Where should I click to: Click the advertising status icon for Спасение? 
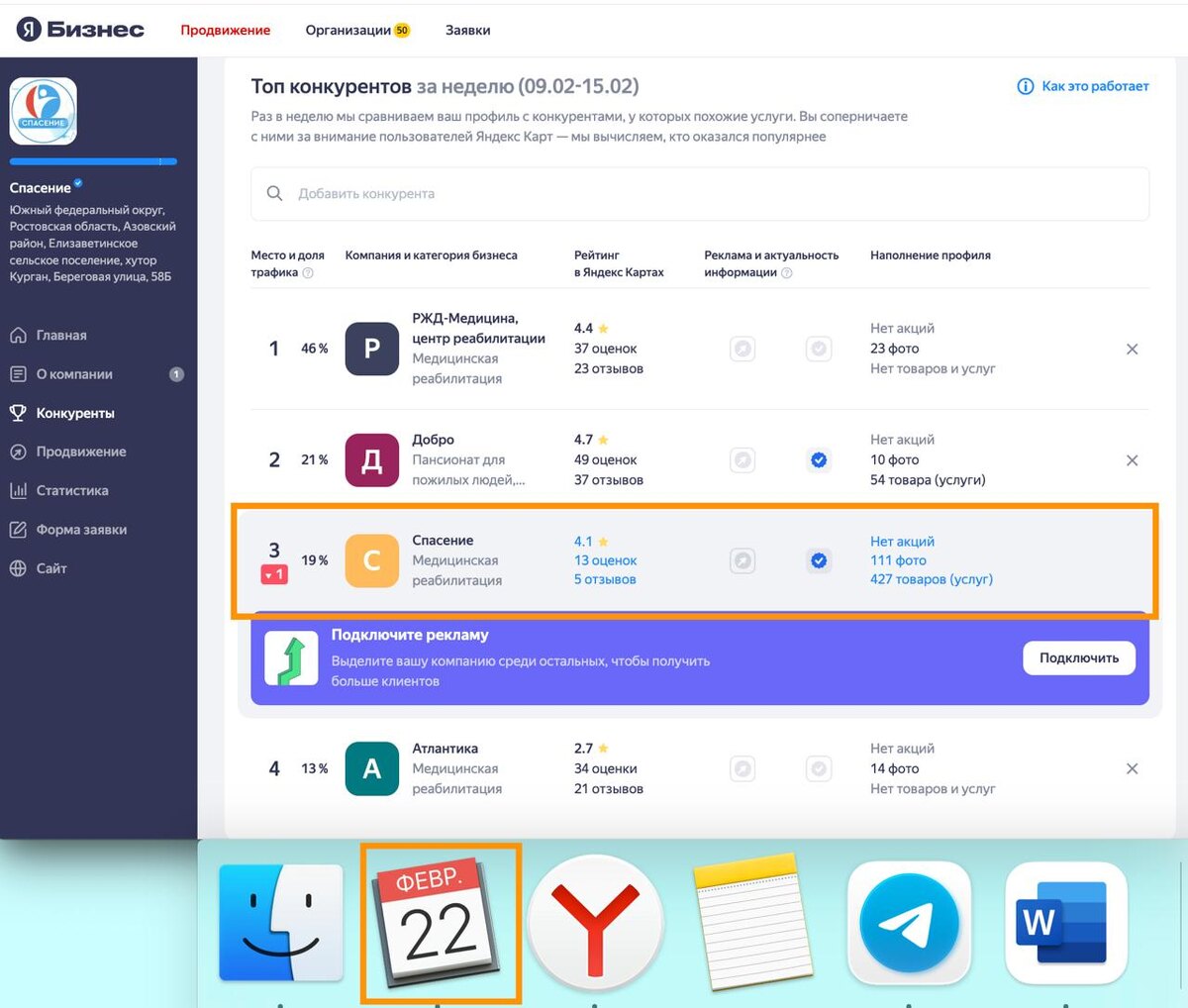tap(742, 560)
